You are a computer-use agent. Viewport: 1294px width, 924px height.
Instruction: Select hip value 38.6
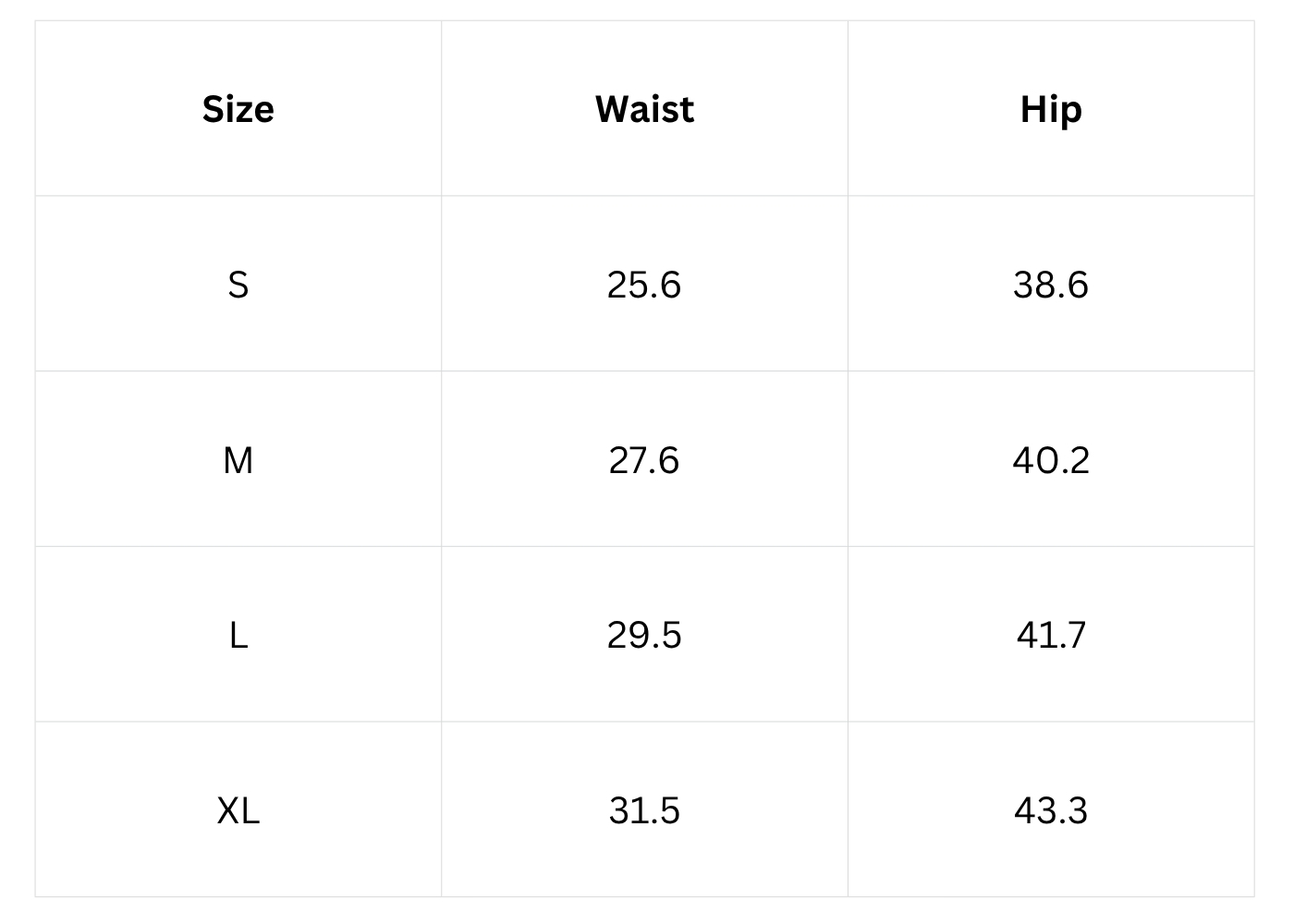coord(1051,285)
